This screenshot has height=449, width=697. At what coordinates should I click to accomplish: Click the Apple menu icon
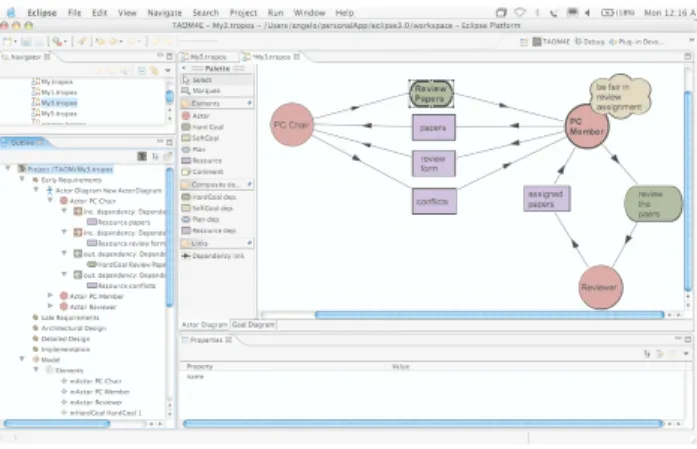[11, 13]
